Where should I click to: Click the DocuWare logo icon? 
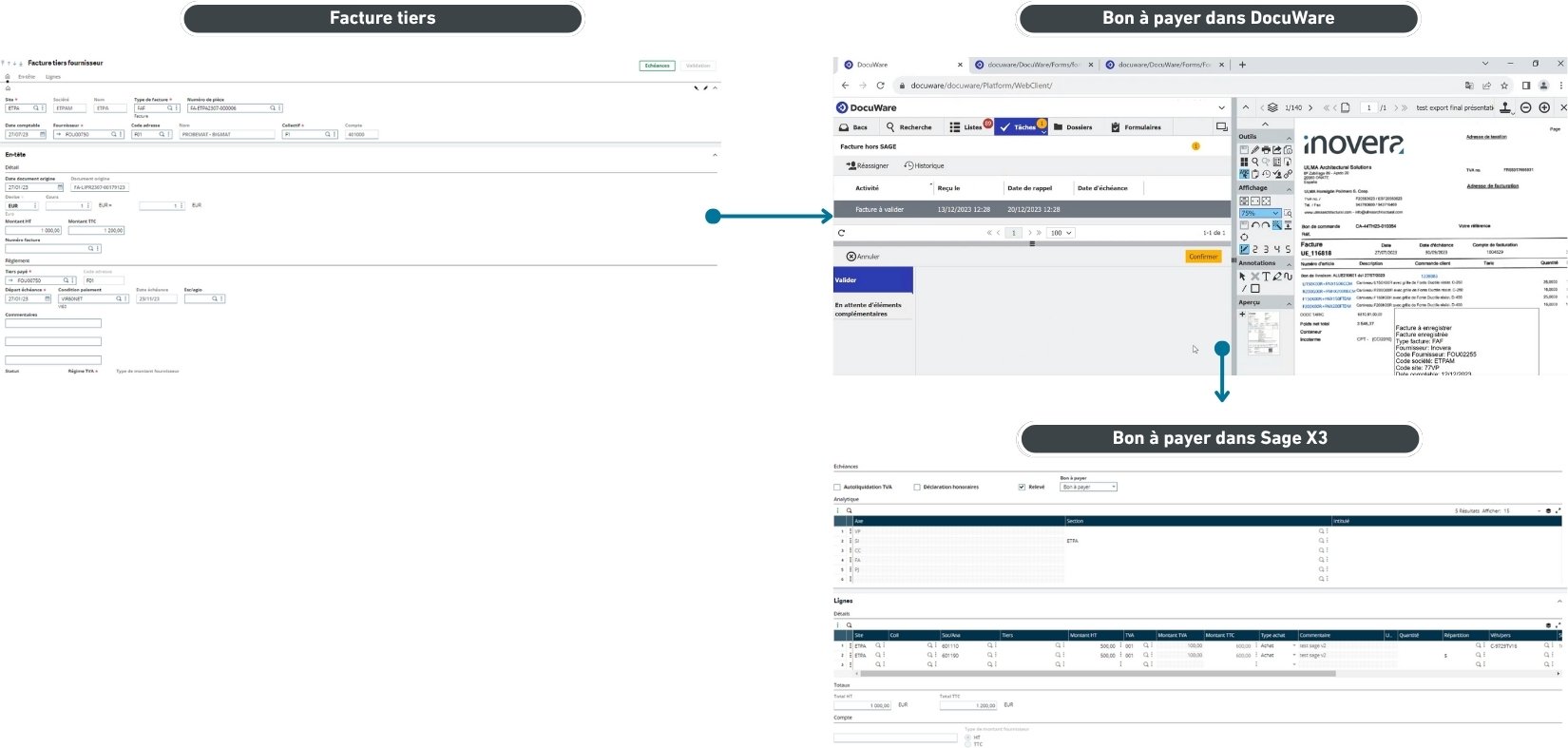tap(842, 107)
